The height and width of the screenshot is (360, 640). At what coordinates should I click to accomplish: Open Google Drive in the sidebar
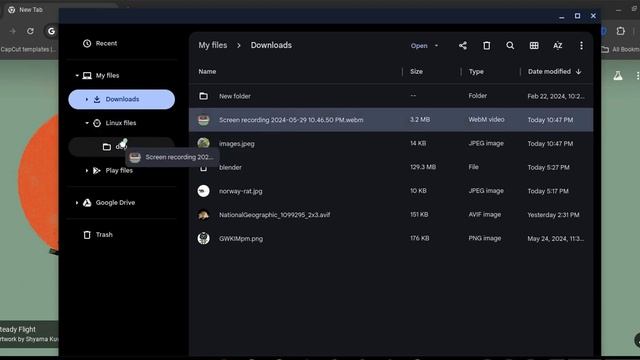[x=122, y=202]
